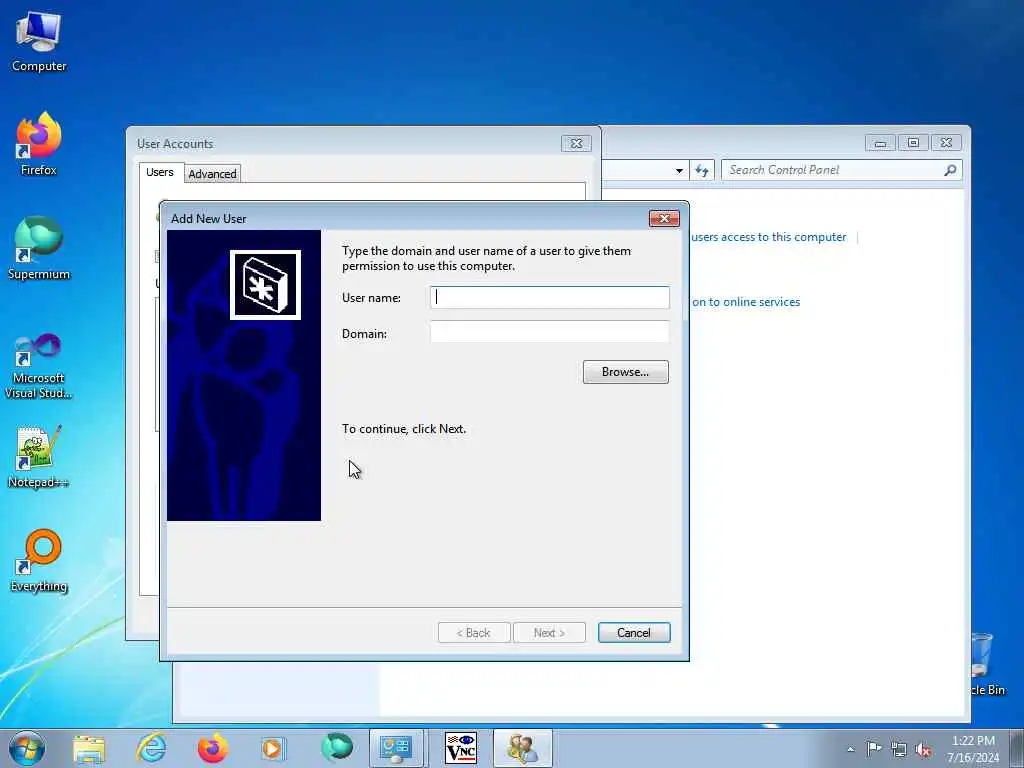Launch Notepad++ from the desktop
1024x768 pixels.
[x=39, y=456]
